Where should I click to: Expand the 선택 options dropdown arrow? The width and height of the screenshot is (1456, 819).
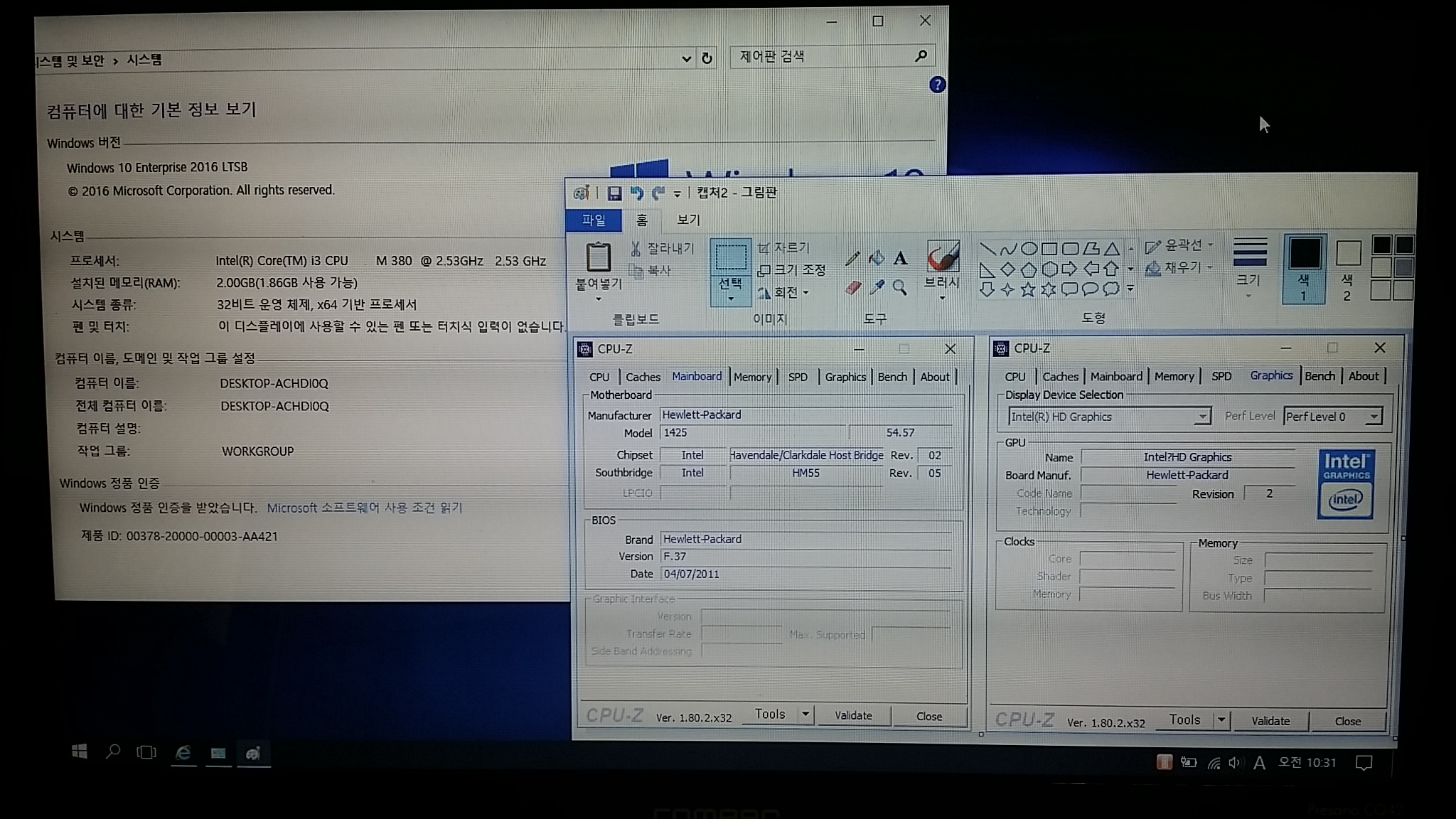coord(730,299)
